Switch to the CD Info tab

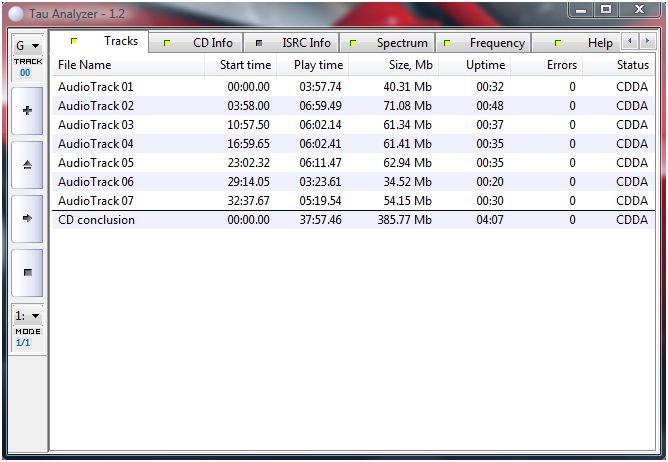(x=203, y=43)
